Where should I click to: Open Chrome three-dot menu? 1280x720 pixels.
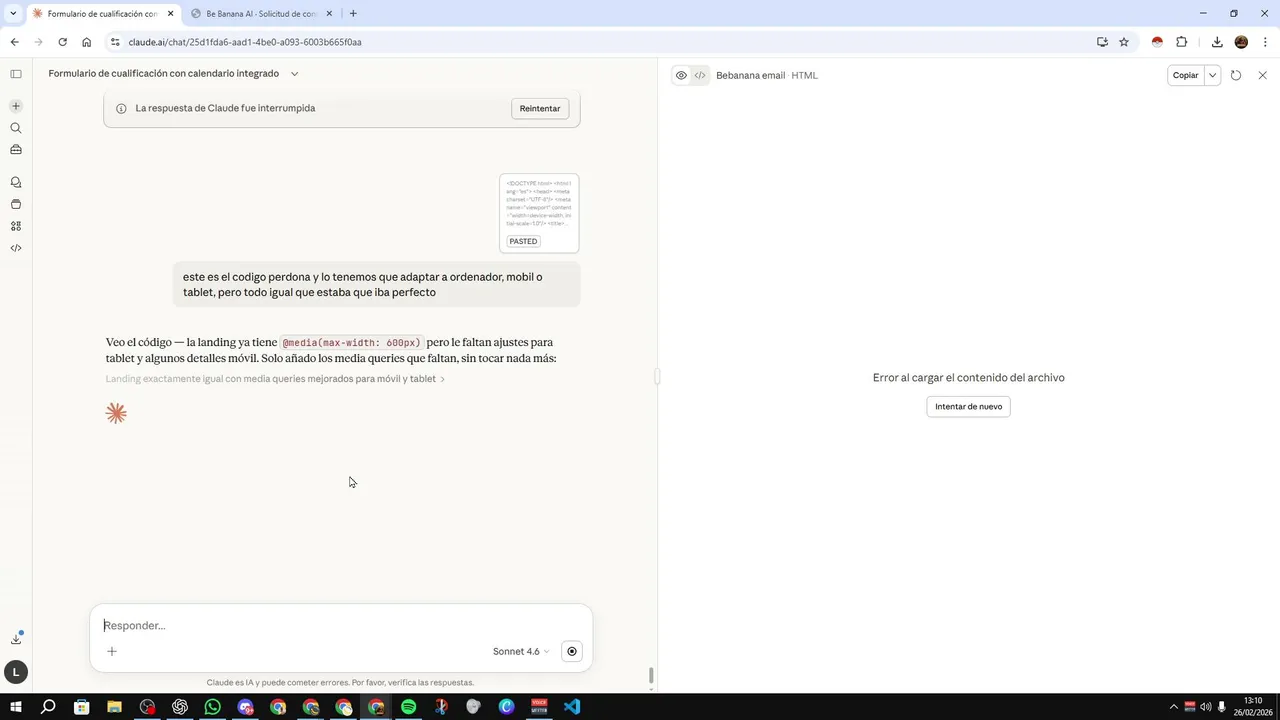1265,42
